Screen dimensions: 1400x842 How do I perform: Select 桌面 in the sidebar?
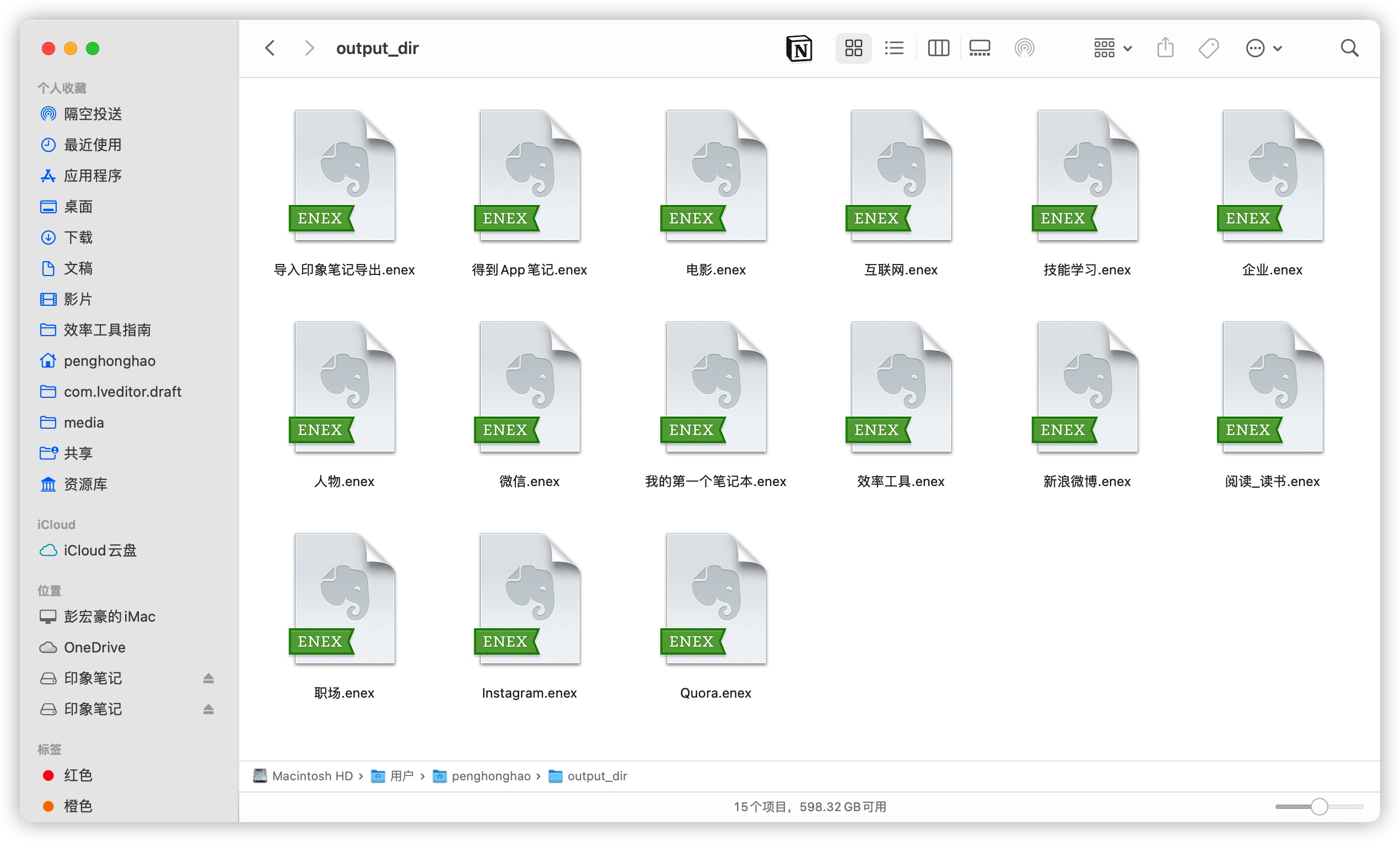(x=130, y=207)
